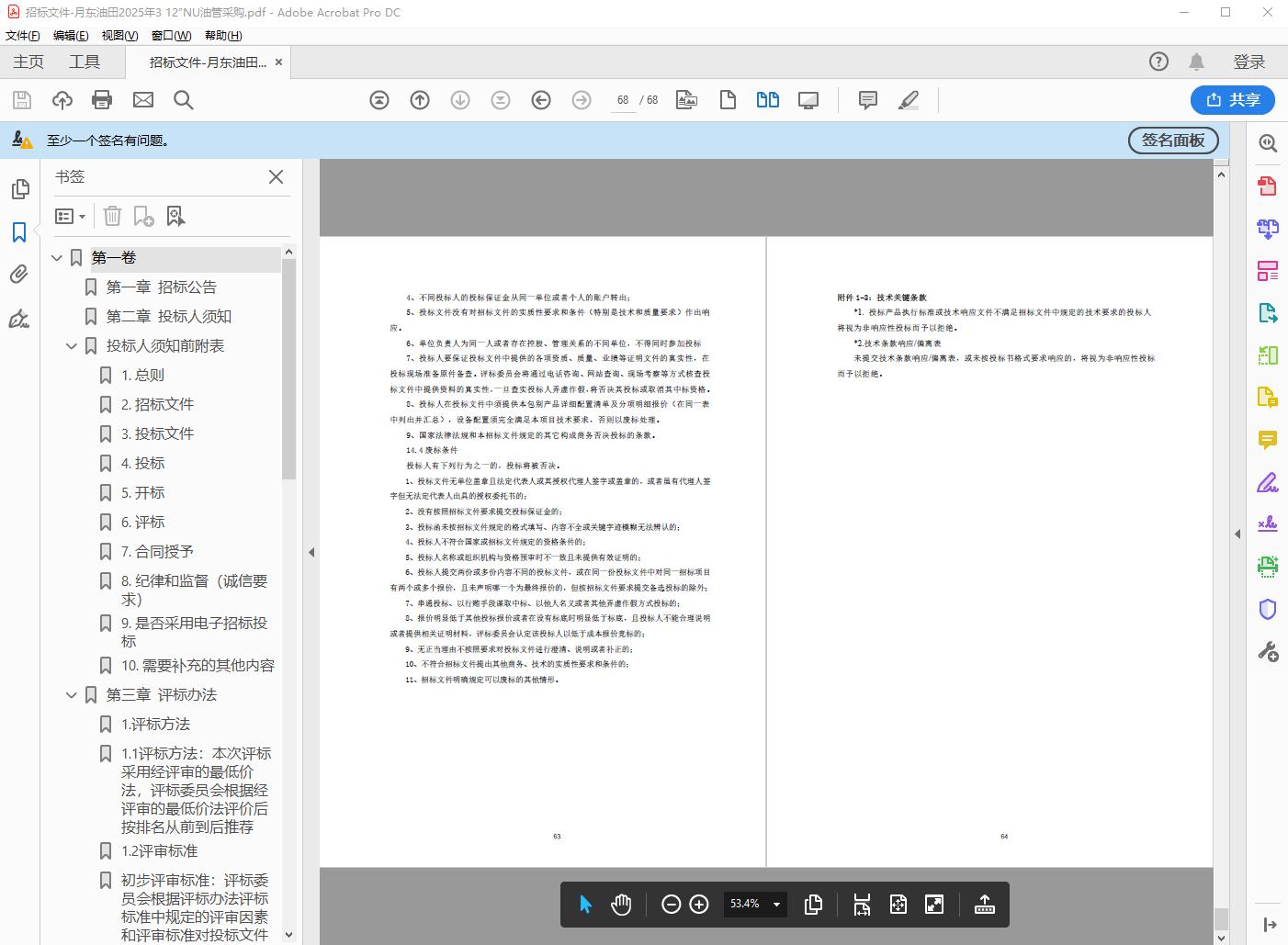Open the Help menu

tap(223, 36)
